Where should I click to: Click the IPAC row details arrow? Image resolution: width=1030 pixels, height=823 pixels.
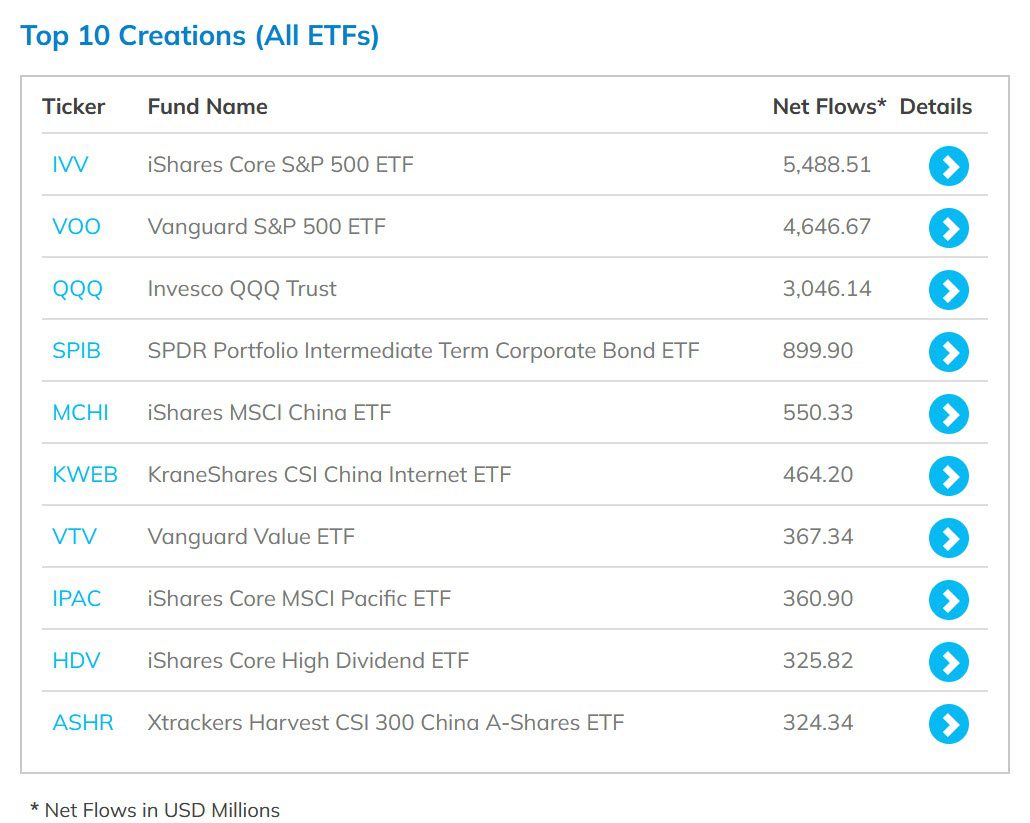click(948, 599)
